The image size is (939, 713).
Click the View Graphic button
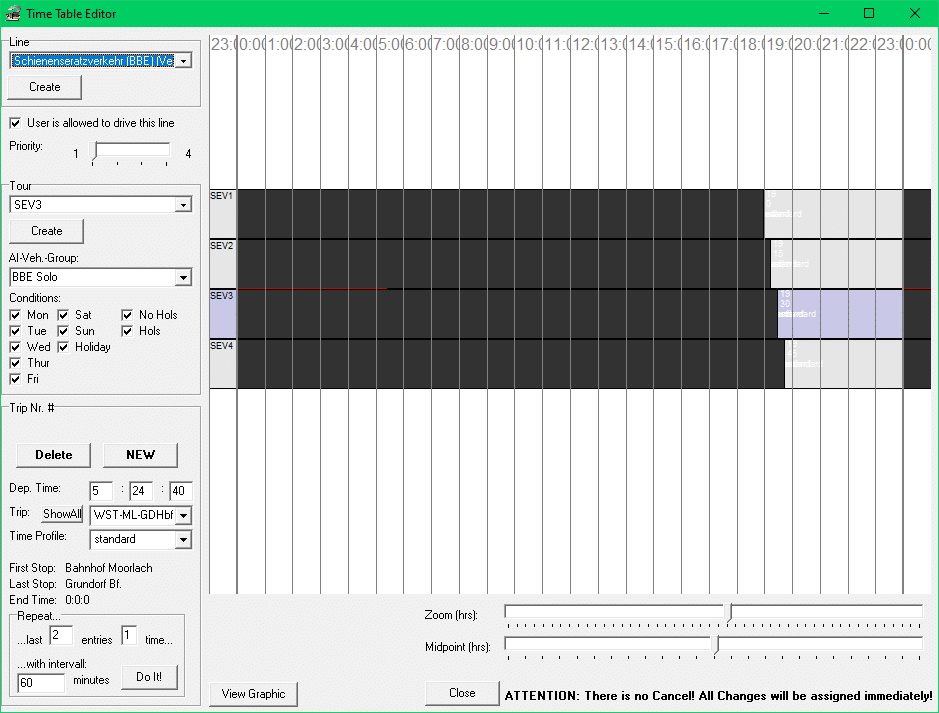click(253, 694)
